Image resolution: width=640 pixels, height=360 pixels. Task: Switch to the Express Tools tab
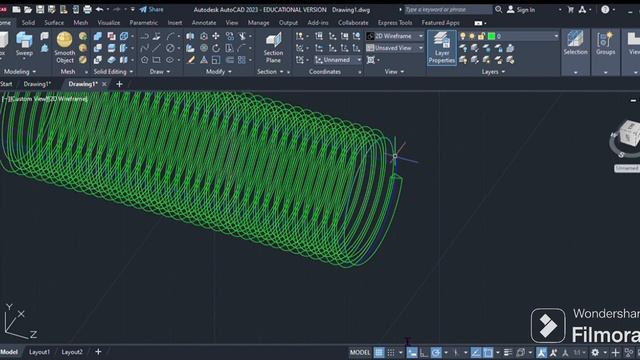(x=395, y=23)
